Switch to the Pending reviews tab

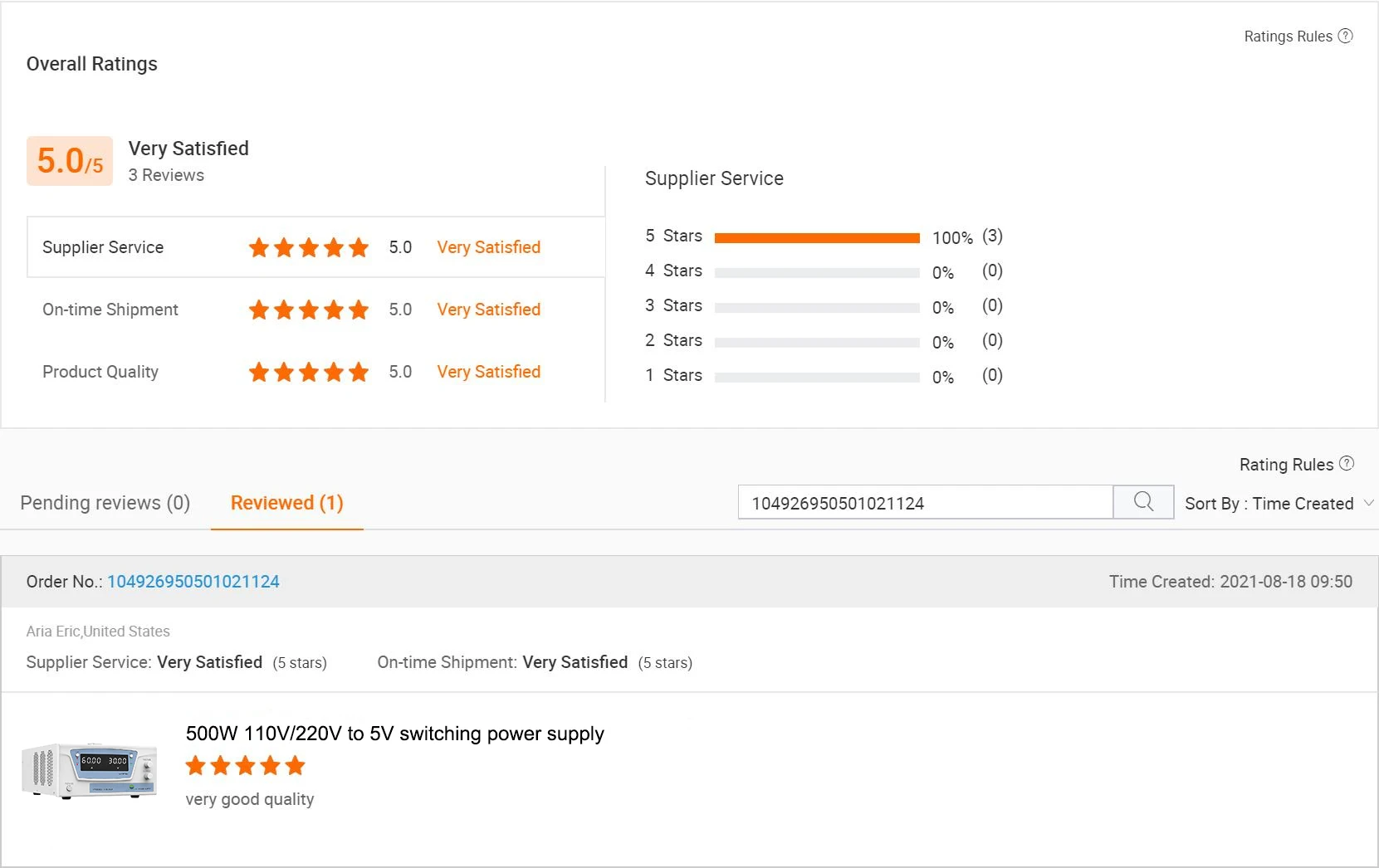tap(105, 503)
